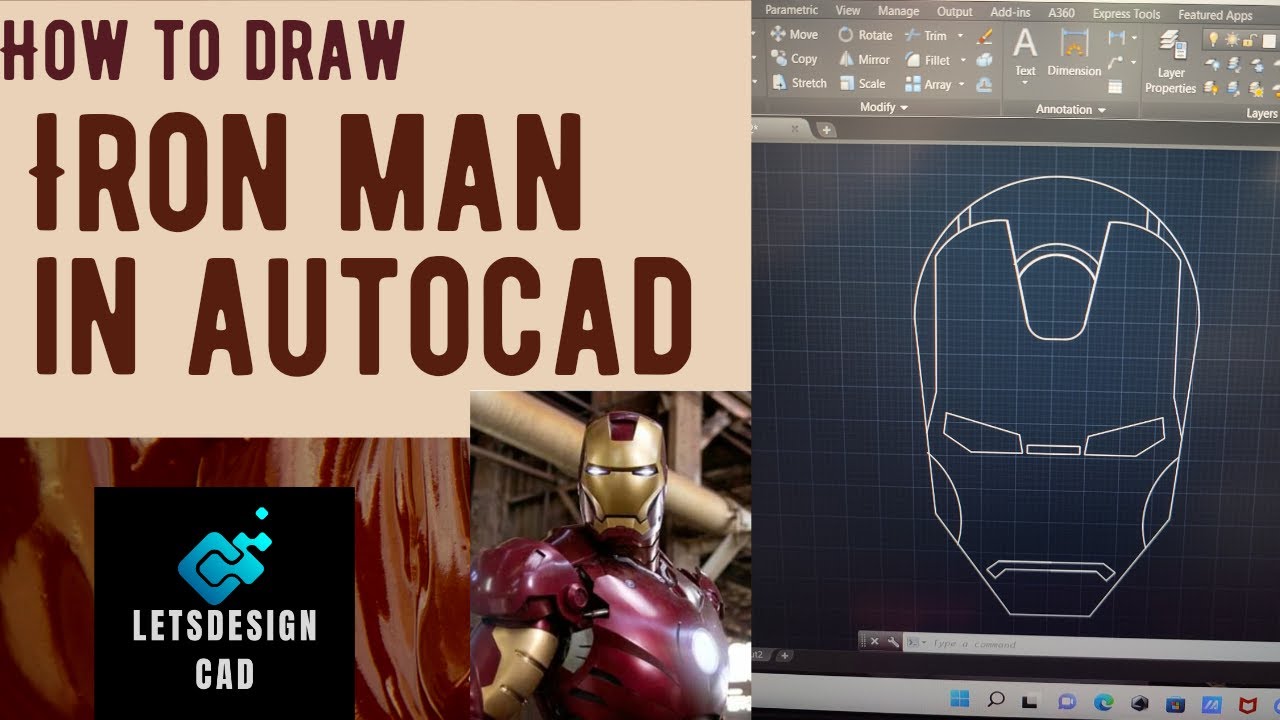Switch to the Manage ribbon tab

pyautogui.click(x=898, y=11)
